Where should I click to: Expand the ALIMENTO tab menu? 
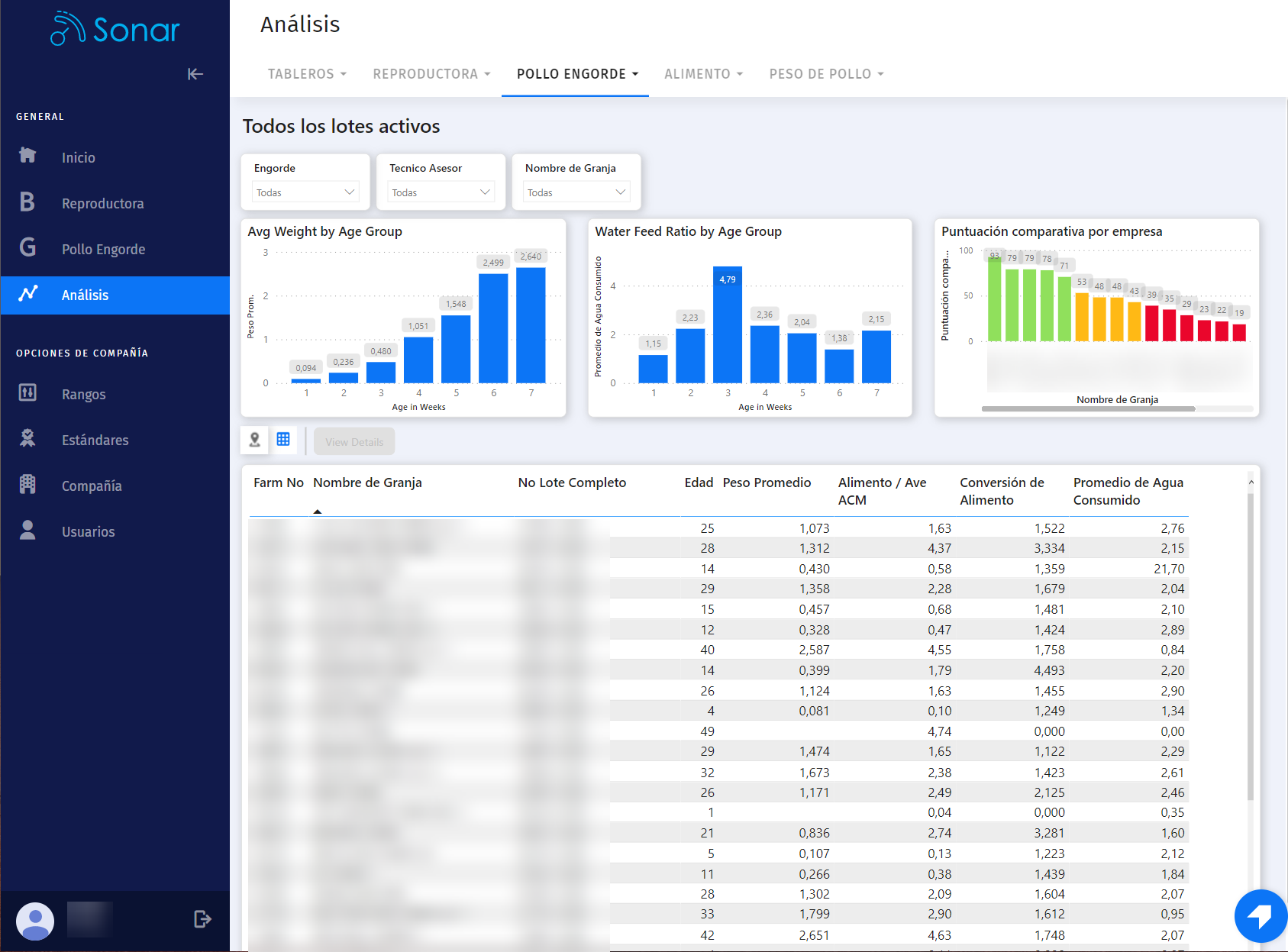pos(703,74)
